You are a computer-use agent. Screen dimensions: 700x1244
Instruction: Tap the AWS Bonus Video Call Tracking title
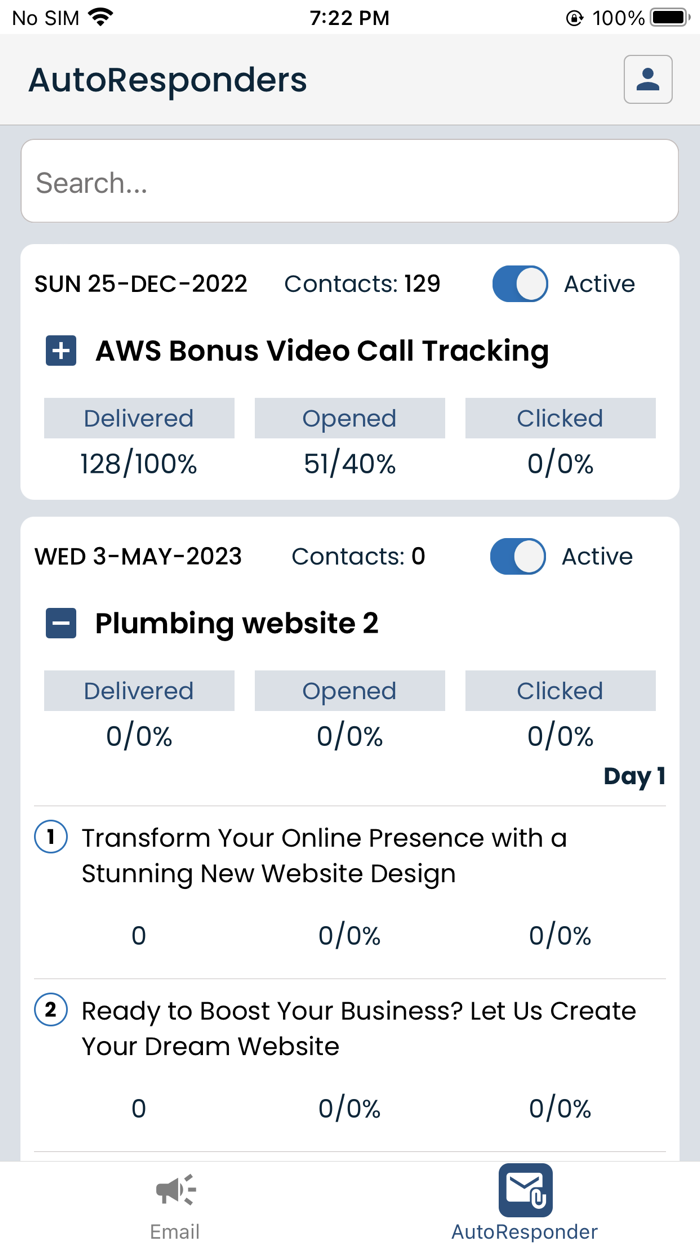[322, 351]
